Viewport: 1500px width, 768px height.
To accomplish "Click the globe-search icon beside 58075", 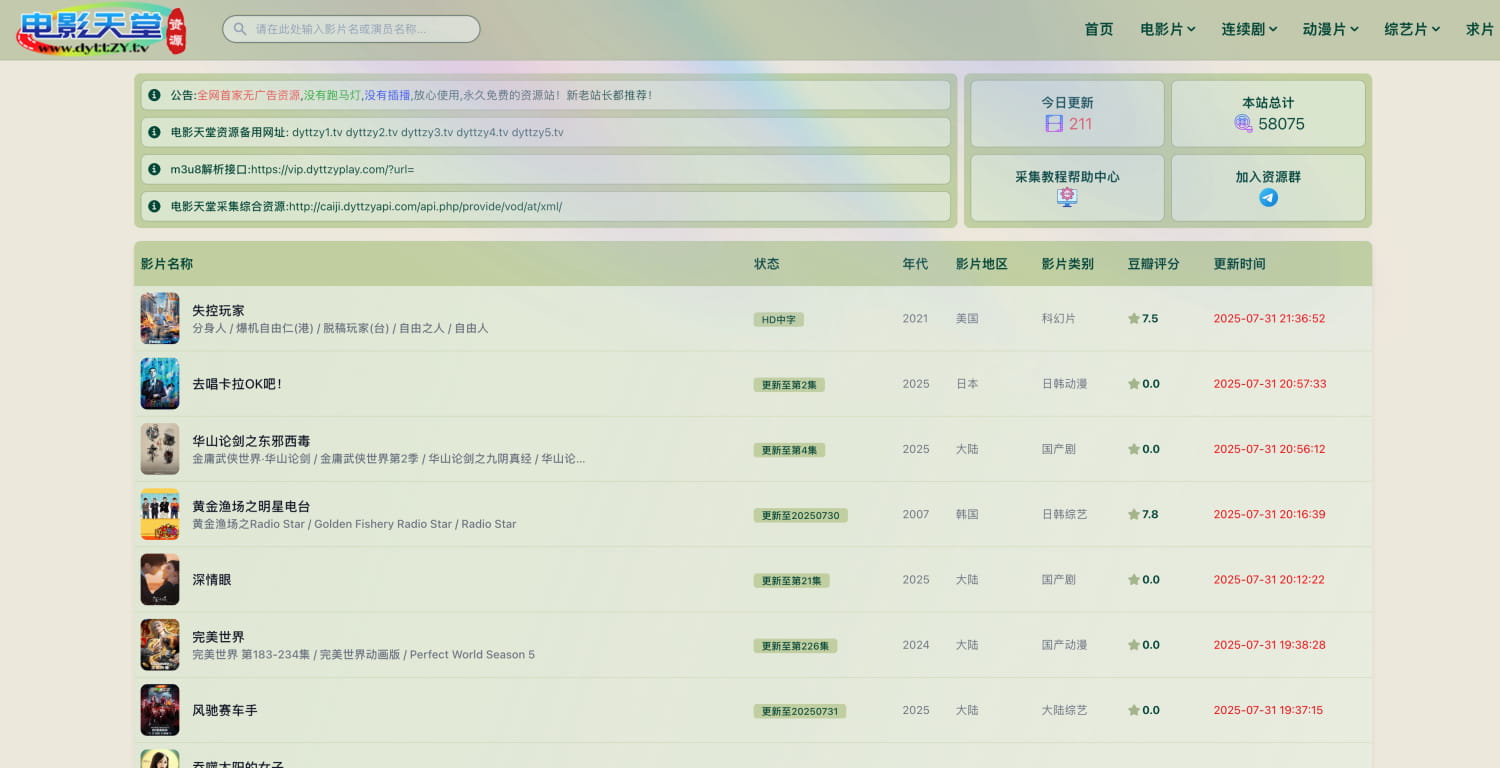I will (1243, 124).
